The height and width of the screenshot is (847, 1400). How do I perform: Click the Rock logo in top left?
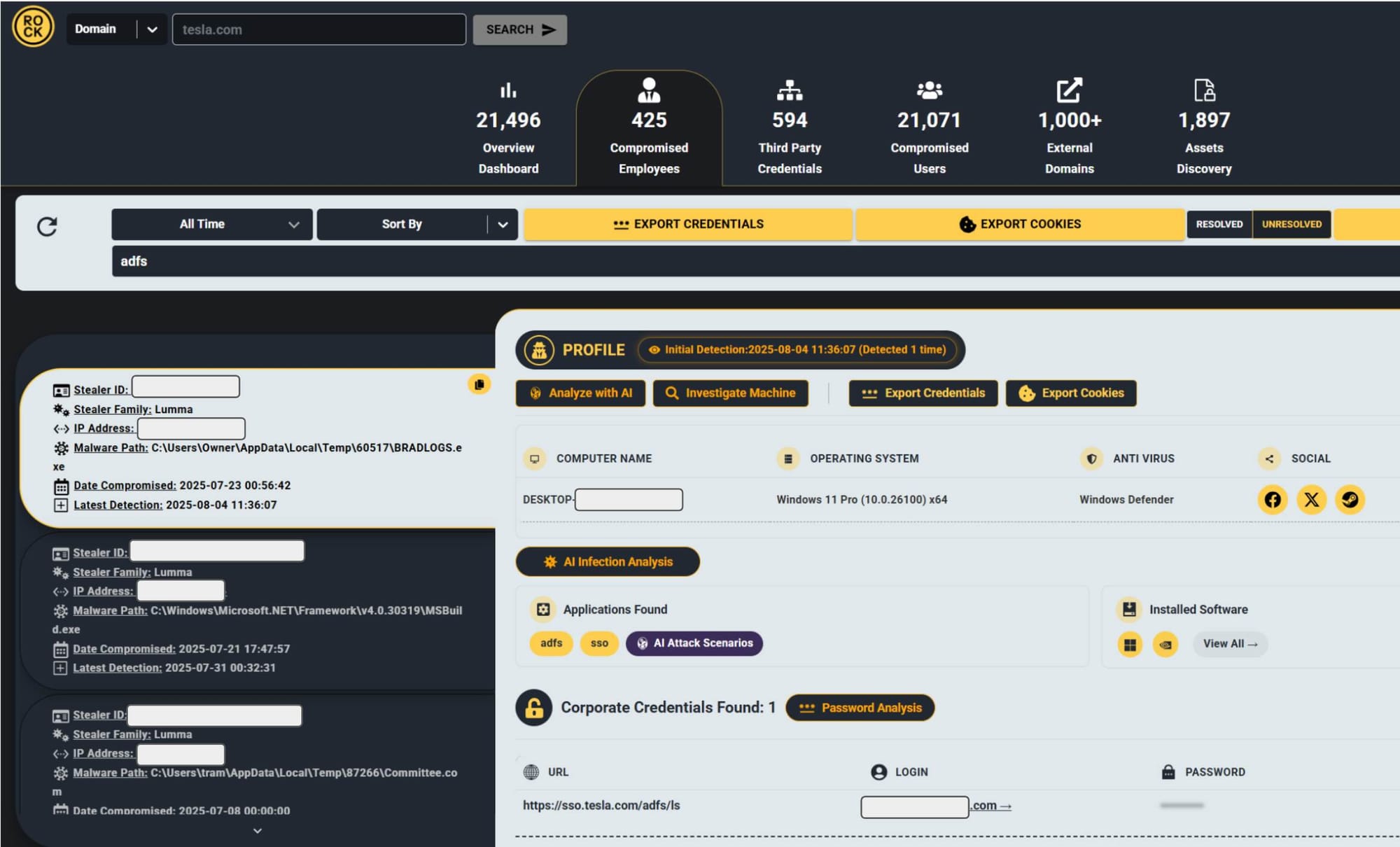tap(33, 27)
